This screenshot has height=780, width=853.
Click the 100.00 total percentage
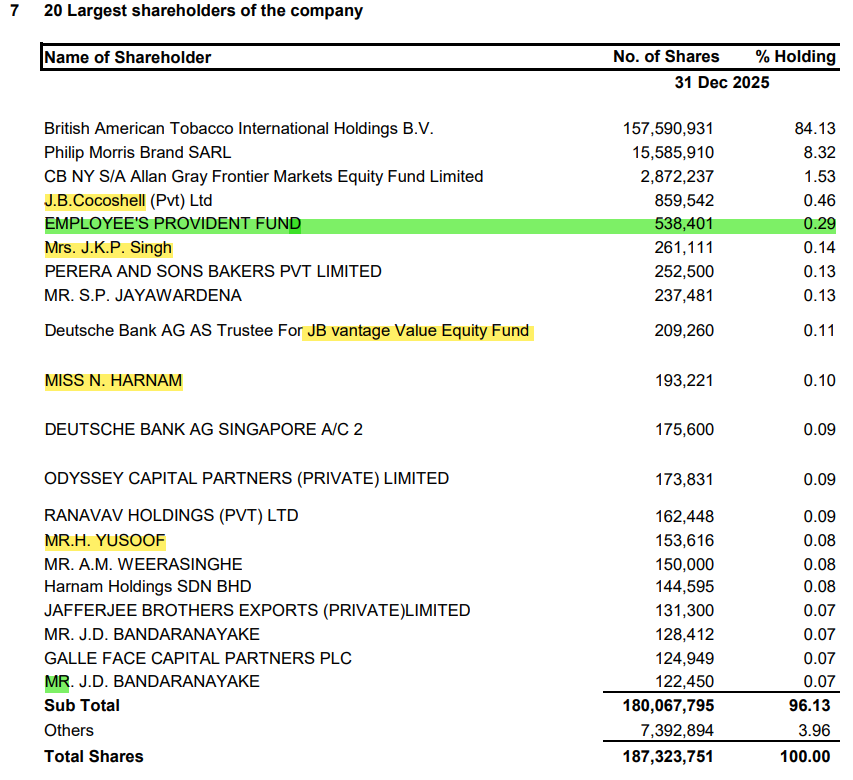805,757
